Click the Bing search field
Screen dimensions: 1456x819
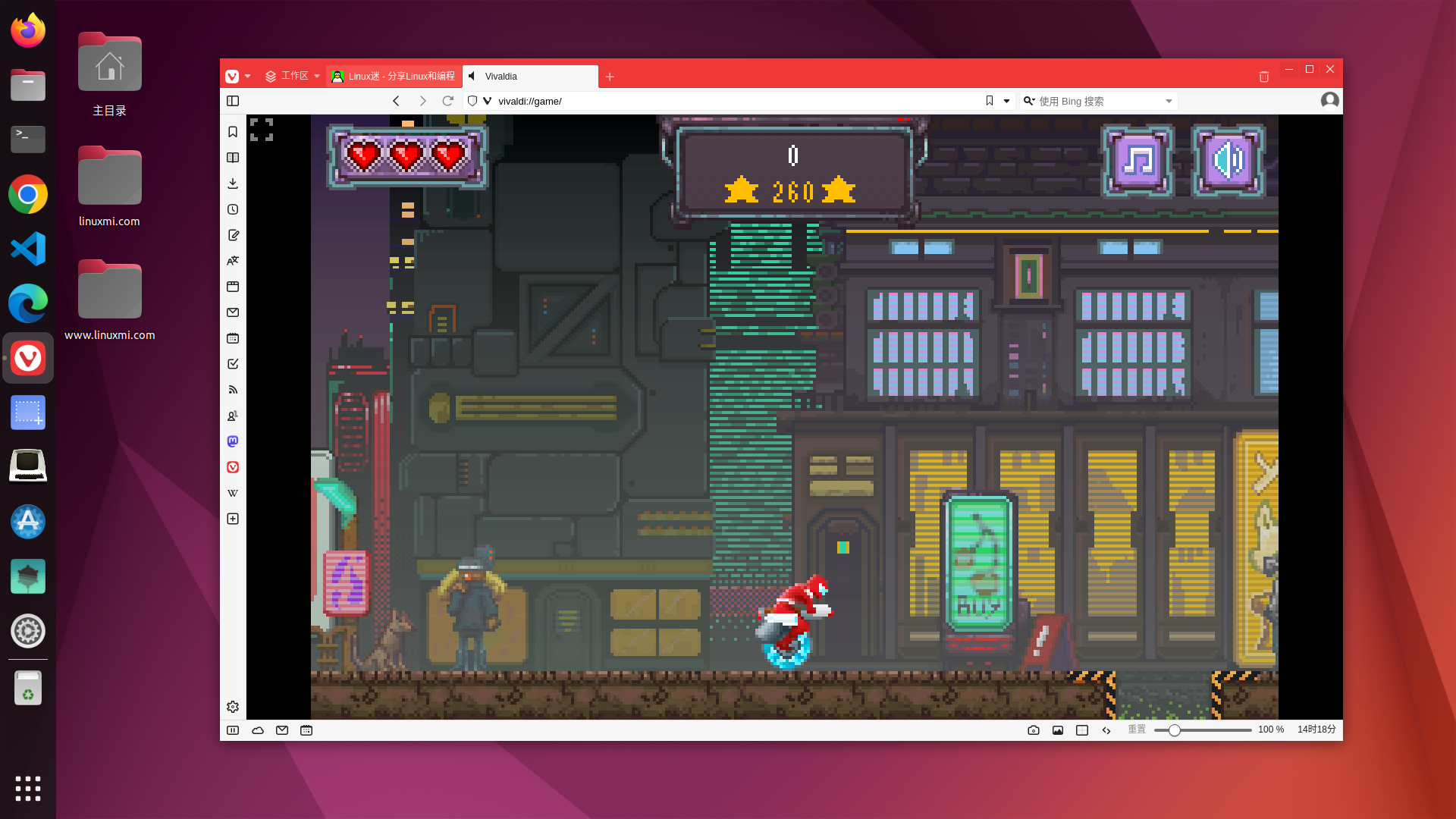[x=1100, y=101]
